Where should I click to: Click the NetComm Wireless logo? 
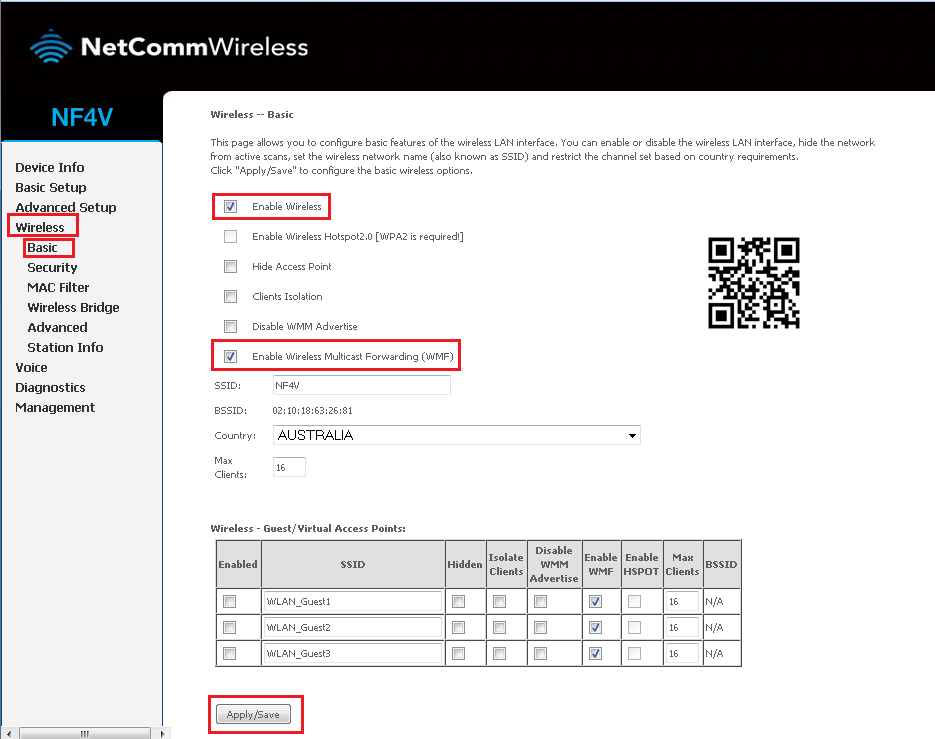[x=169, y=47]
